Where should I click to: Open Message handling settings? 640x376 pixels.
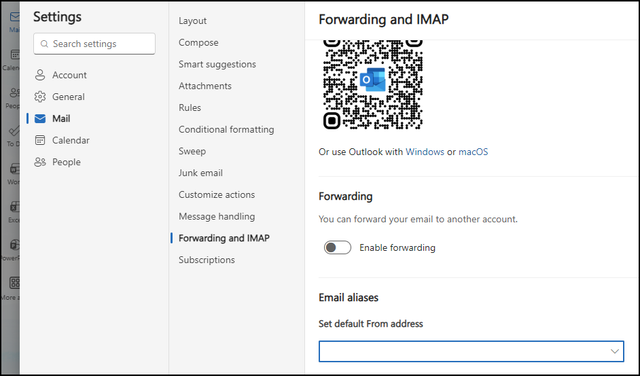point(217,216)
